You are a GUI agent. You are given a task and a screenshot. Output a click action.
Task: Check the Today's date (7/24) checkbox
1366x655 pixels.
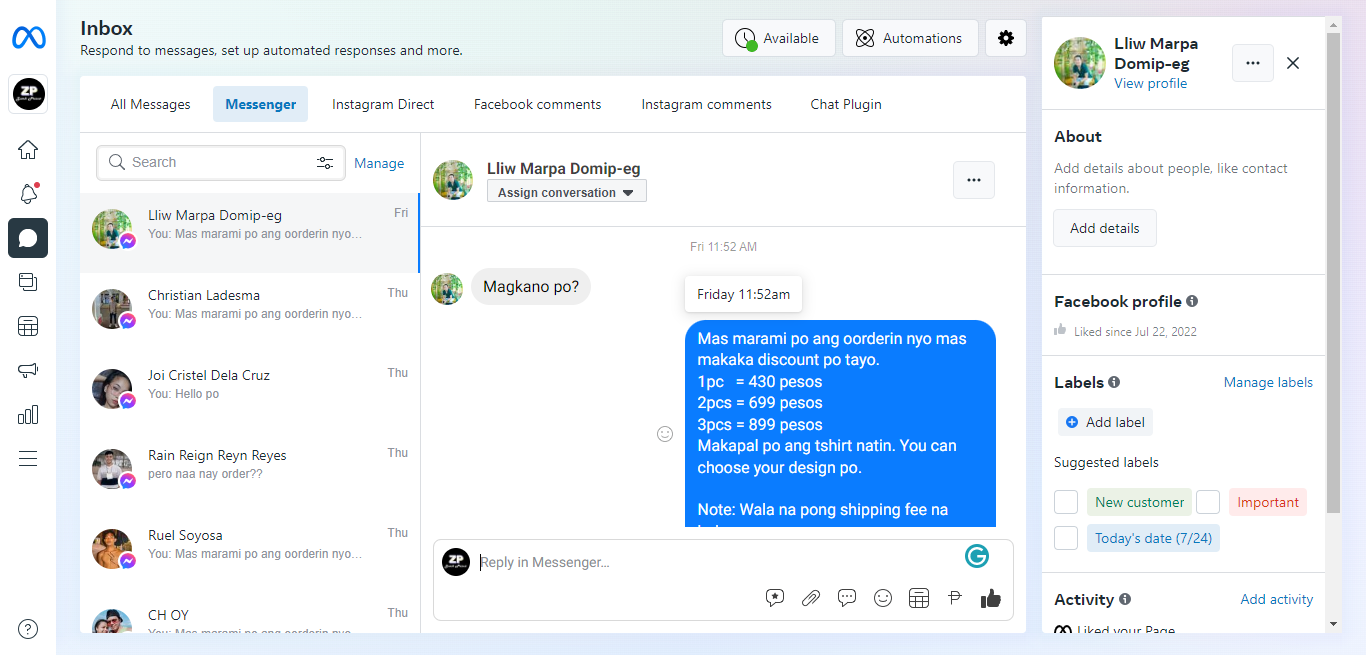tap(1066, 538)
